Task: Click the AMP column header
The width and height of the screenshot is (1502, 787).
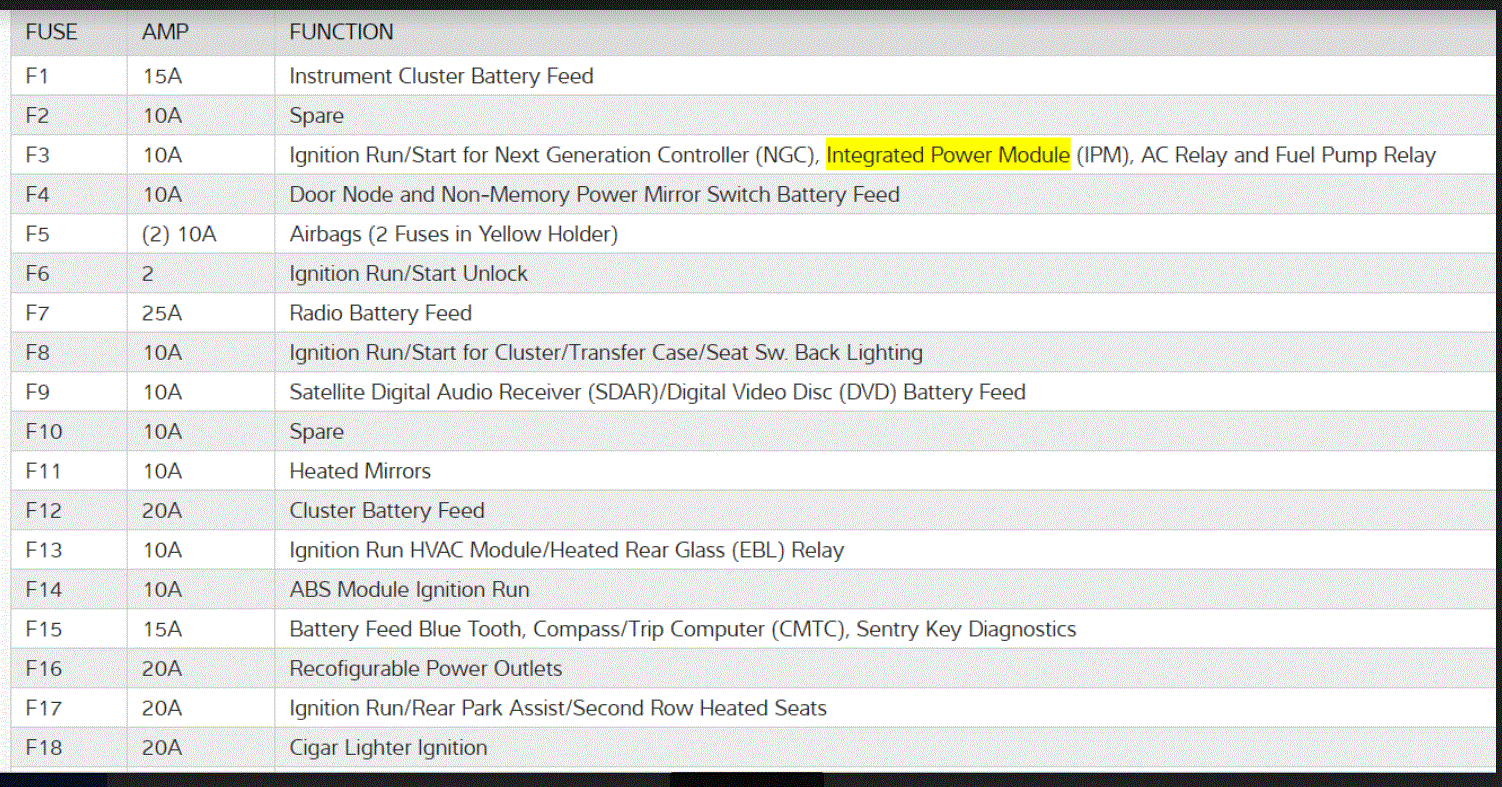Action: click(165, 32)
